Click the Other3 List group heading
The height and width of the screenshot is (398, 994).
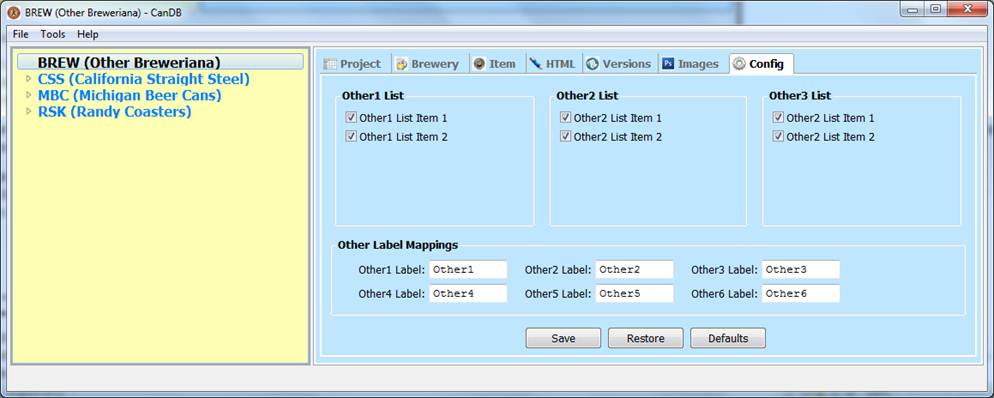coord(799,96)
